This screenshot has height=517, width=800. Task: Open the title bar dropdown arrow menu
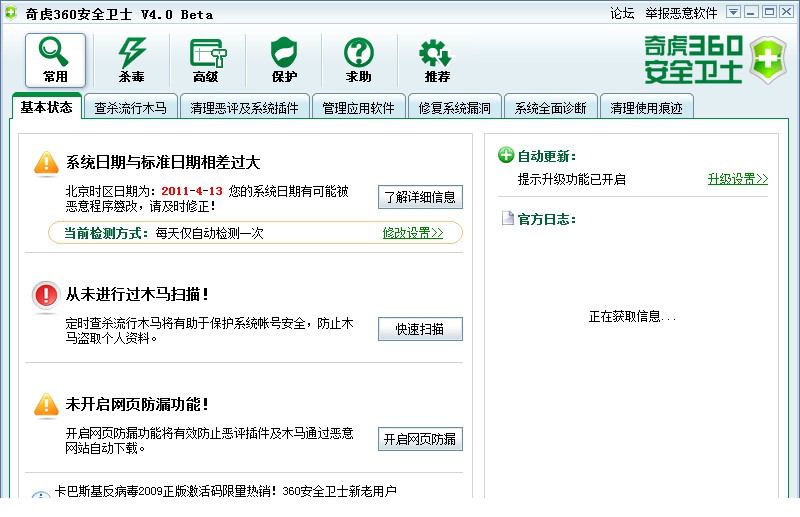point(733,12)
